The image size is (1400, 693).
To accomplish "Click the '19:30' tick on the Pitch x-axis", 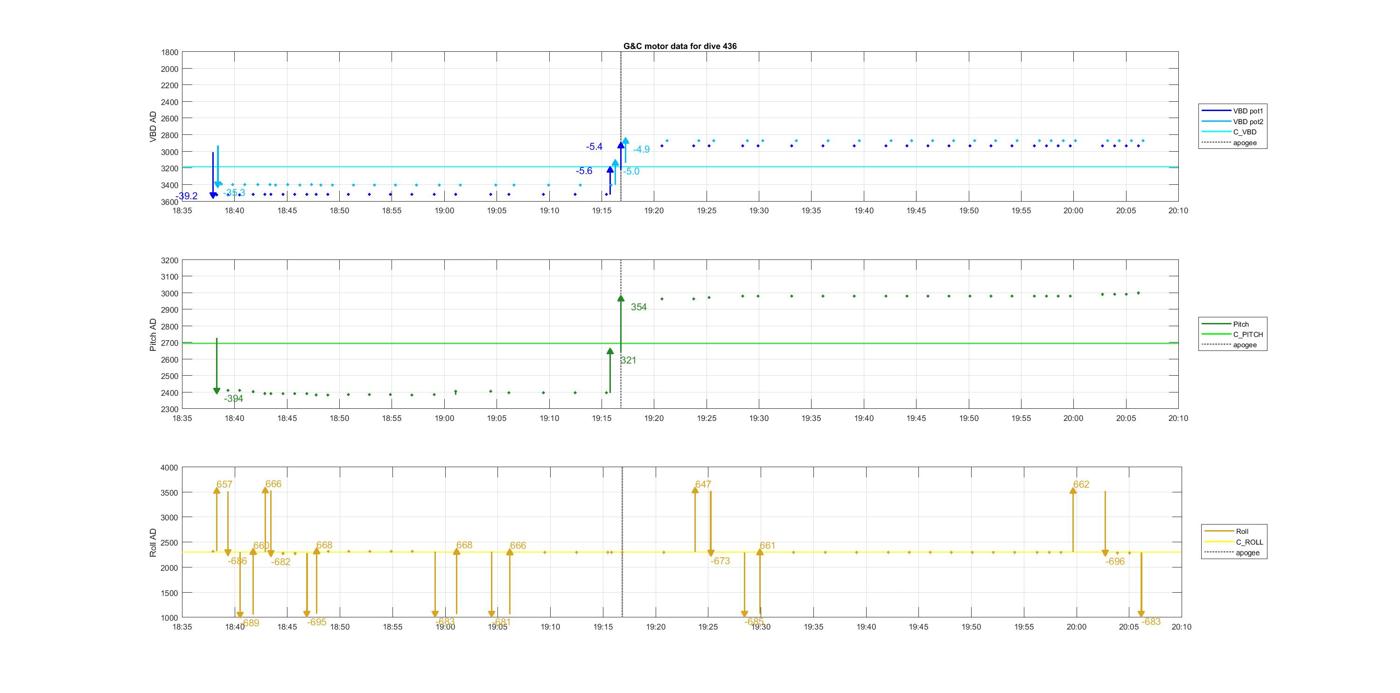I will [759, 418].
